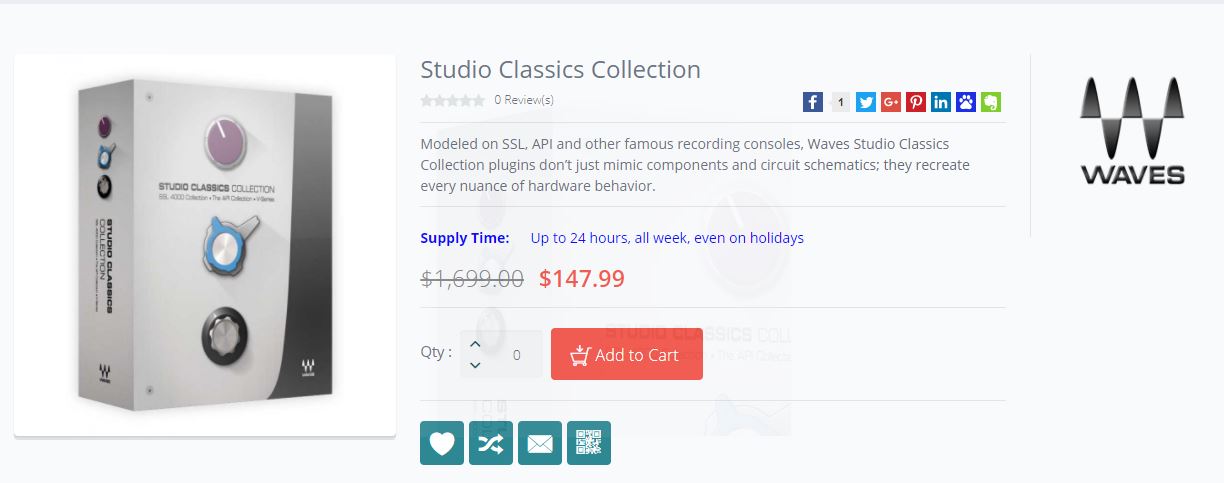Open the Waves brand logo
Screen dimensions: 1224x483
point(1132,133)
